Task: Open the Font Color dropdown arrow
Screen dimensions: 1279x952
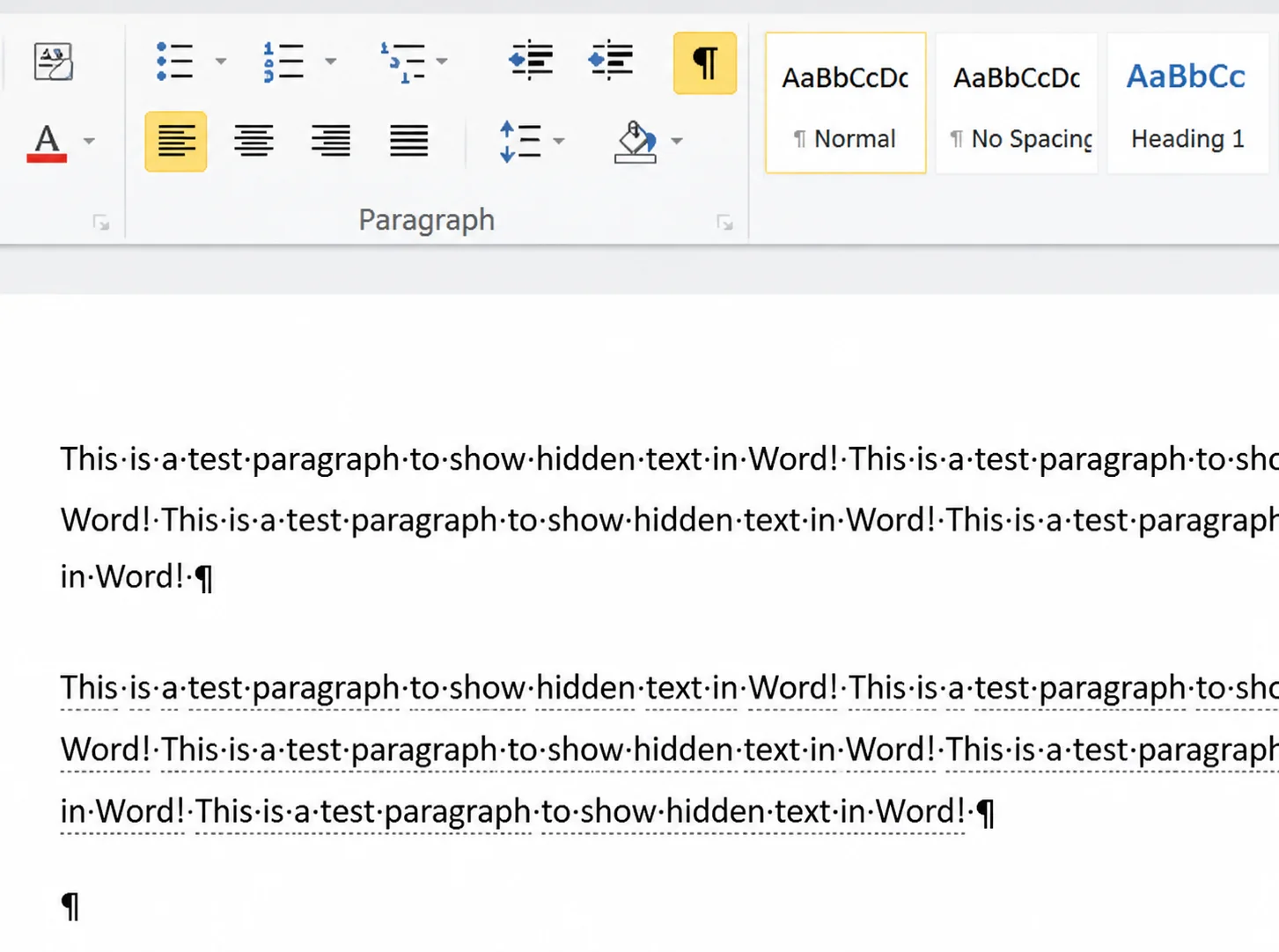Action: pos(89,141)
